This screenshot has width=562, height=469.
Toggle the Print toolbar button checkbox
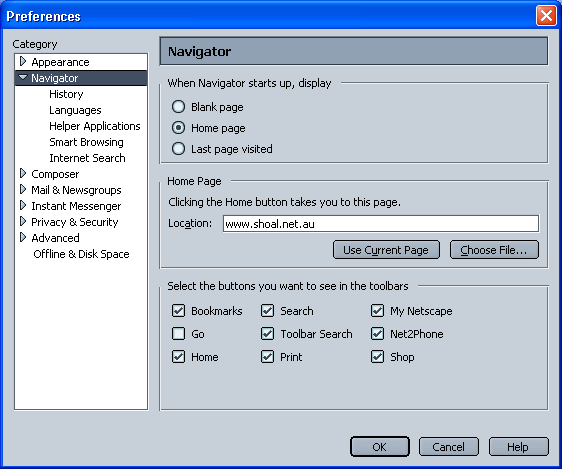click(x=267, y=357)
